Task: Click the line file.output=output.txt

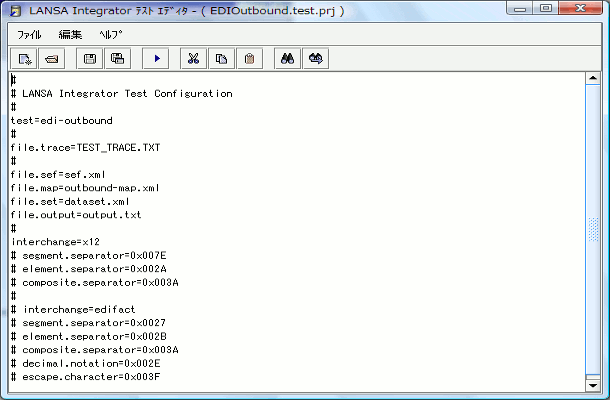Action: click(76, 215)
